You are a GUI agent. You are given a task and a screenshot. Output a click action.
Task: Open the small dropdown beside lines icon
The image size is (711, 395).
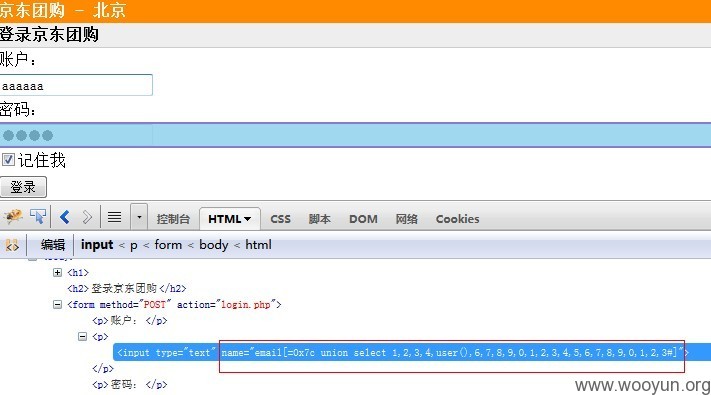[x=139, y=217]
